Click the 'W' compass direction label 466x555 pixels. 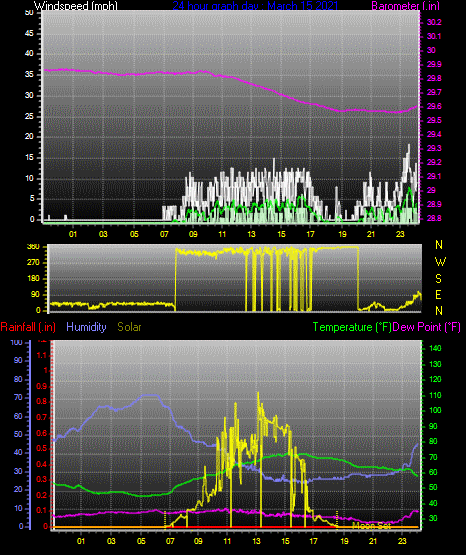coord(440,262)
